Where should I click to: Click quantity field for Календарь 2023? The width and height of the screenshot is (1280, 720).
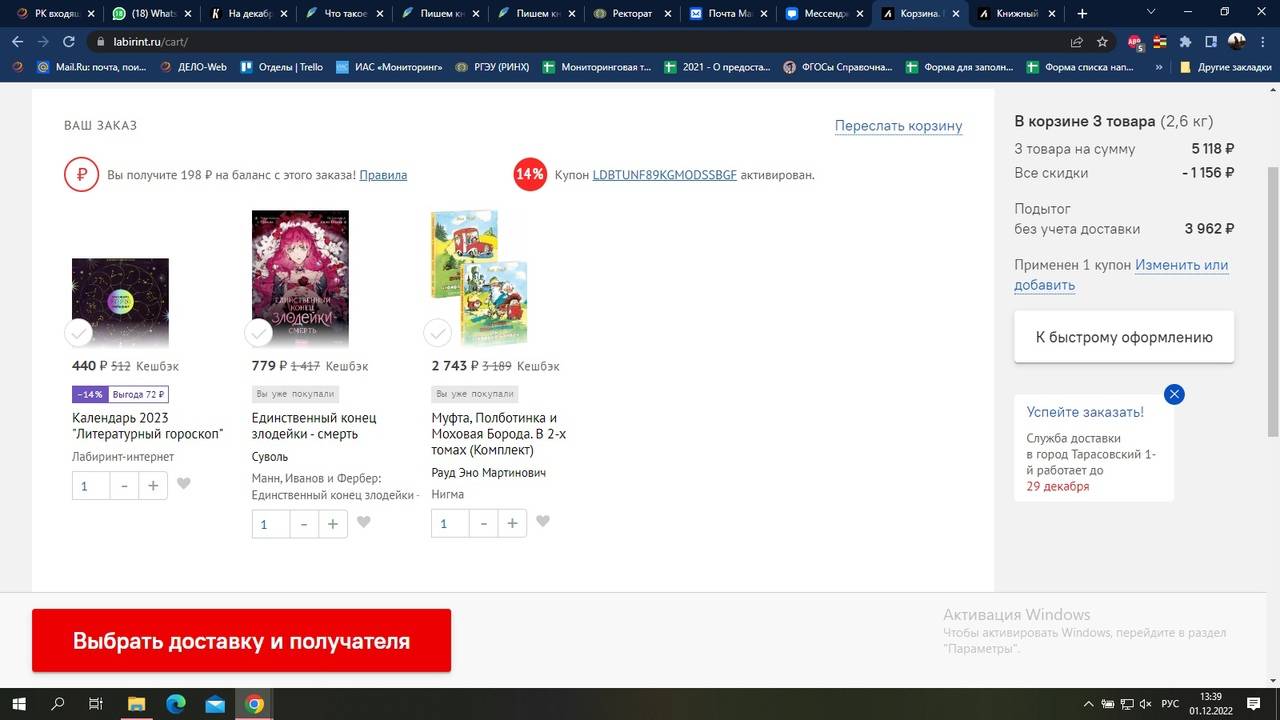click(x=91, y=485)
